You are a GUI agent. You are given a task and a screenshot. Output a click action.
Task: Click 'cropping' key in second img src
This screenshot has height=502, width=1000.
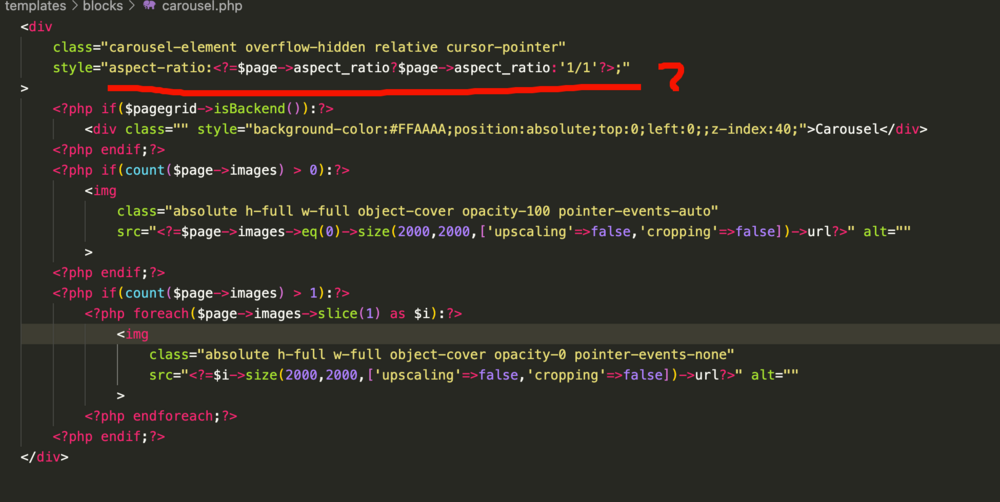(x=562, y=375)
